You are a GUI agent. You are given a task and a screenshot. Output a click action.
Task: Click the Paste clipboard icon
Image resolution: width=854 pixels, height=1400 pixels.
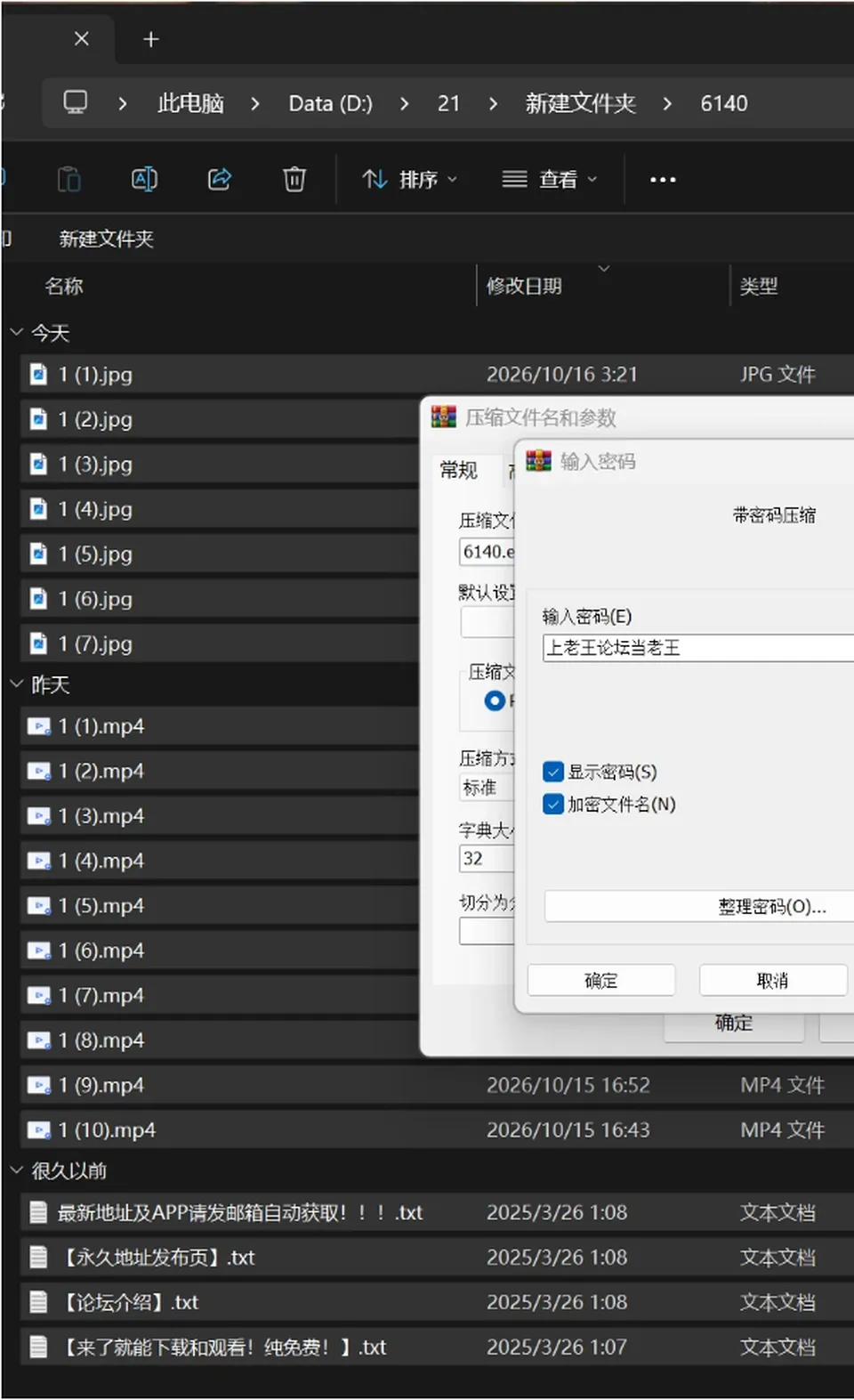tap(69, 180)
